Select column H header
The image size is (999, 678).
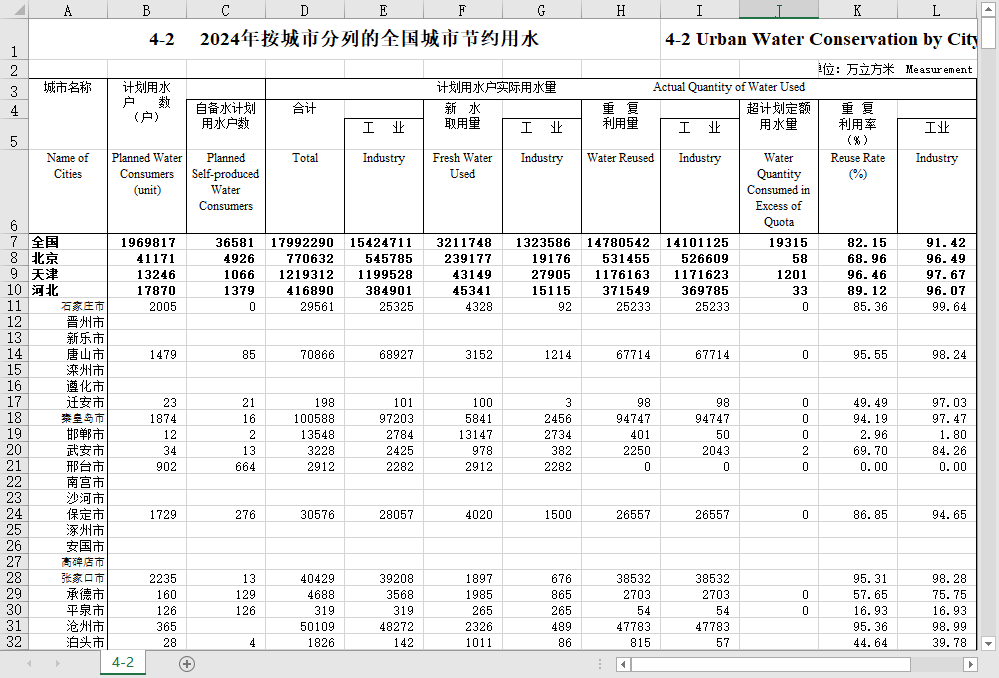[x=621, y=10]
